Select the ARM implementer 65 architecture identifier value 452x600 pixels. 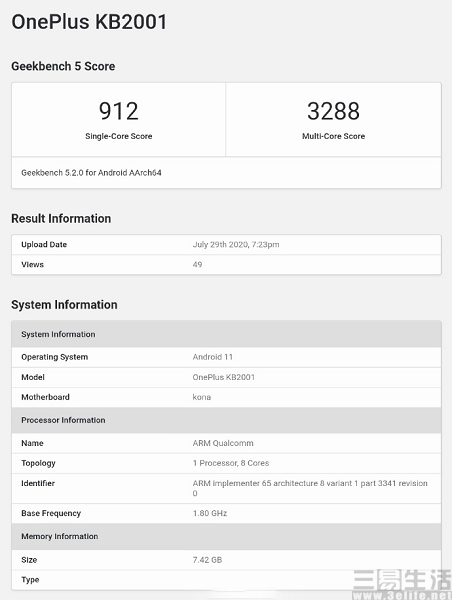coord(310,488)
